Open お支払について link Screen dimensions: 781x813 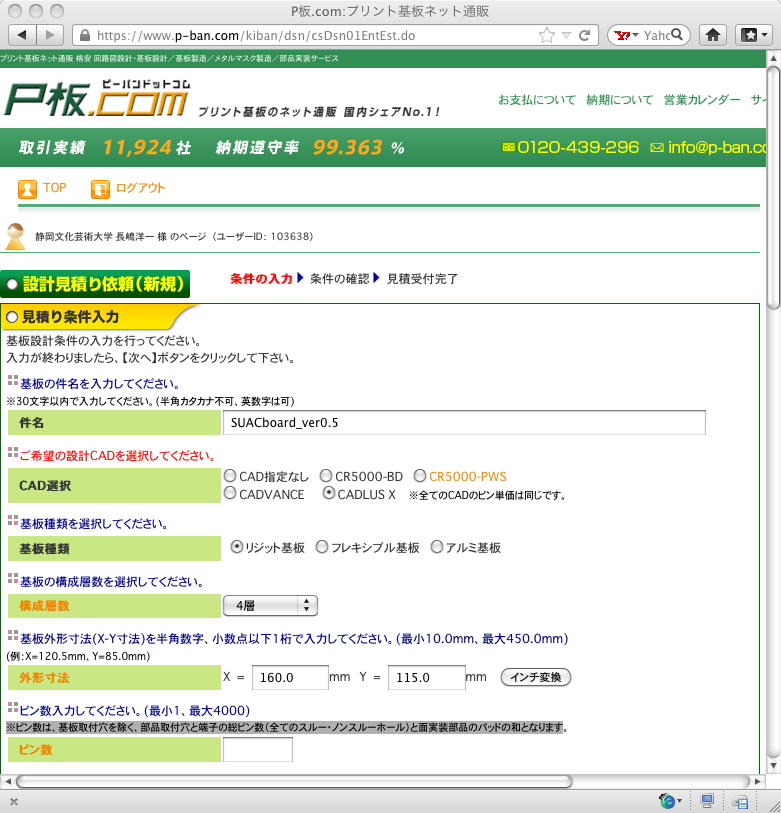pos(537,100)
